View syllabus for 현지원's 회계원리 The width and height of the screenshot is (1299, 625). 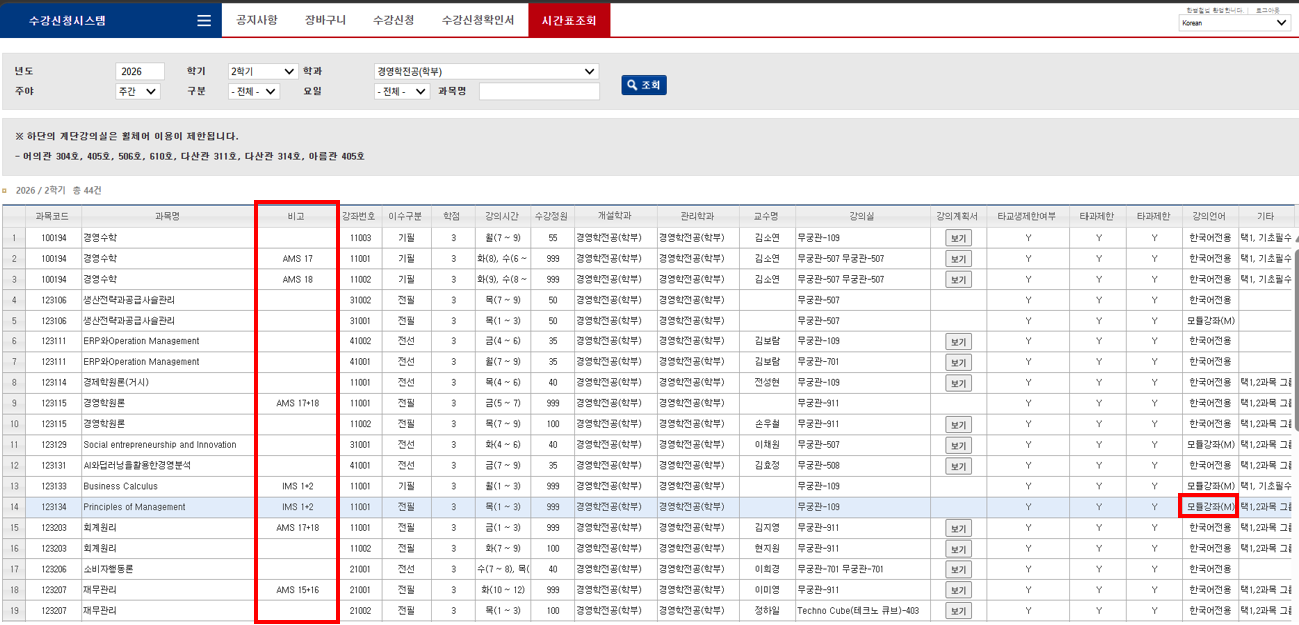click(x=958, y=548)
